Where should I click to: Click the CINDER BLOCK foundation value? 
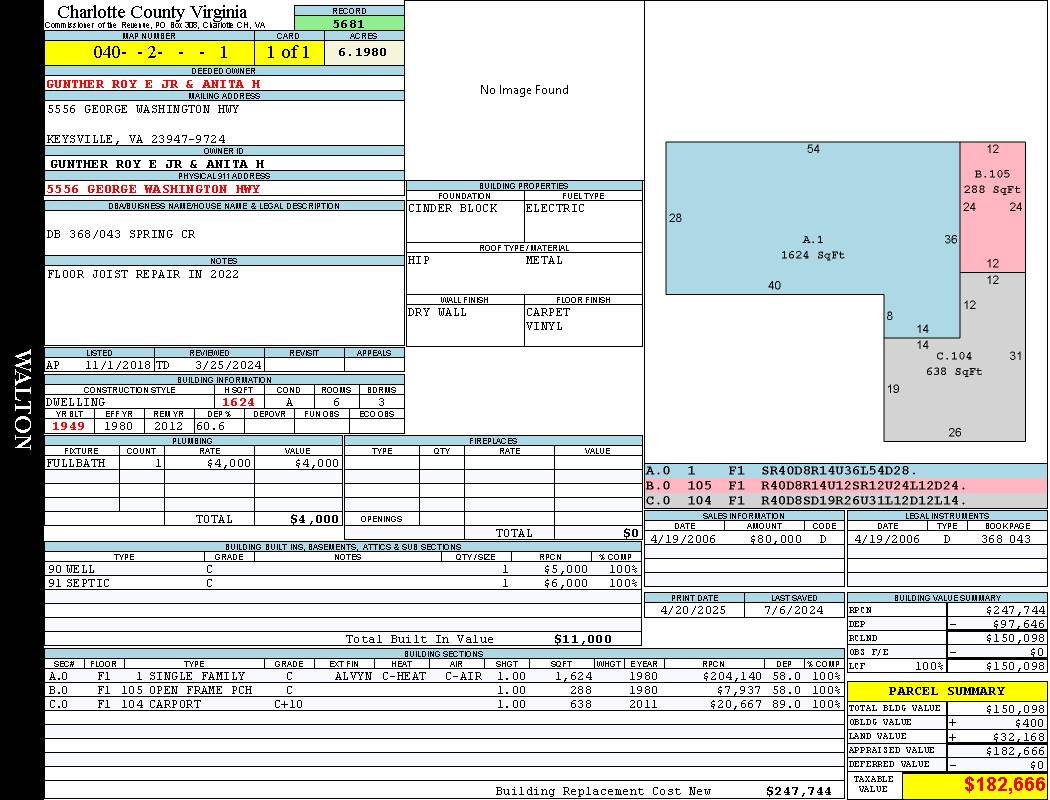point(452,209)
